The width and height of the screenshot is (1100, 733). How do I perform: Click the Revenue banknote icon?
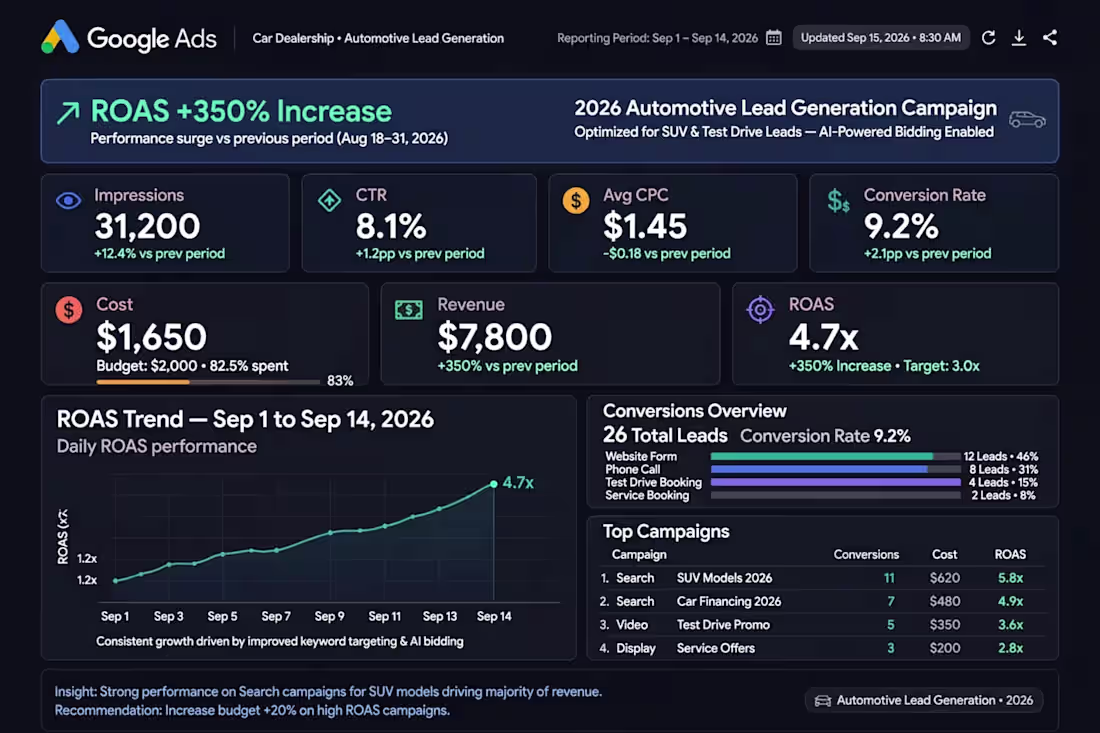[x=408, y=310]
